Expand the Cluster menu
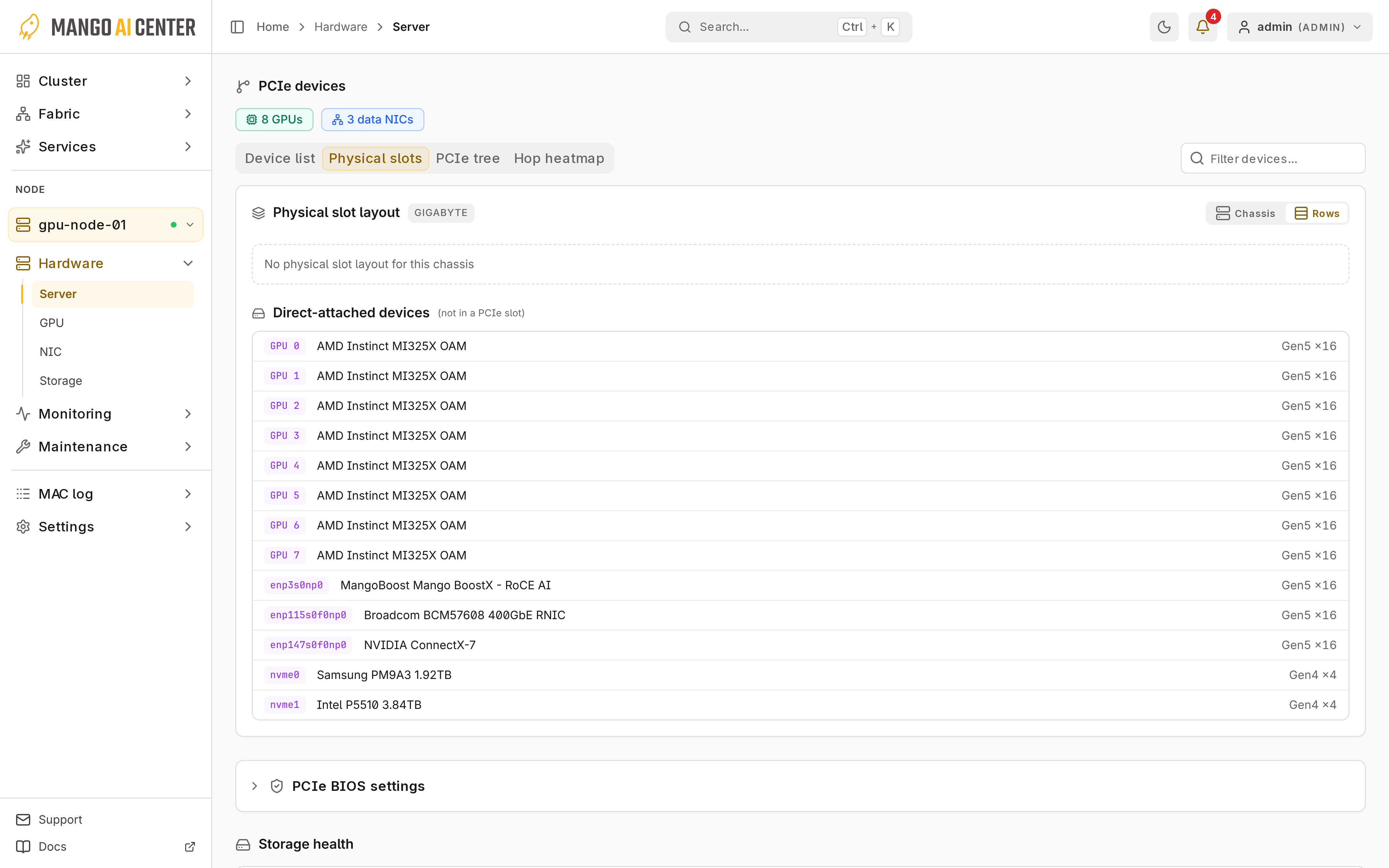The height and width of the screenshot is (868, 1389). click(x=105, y=81)
